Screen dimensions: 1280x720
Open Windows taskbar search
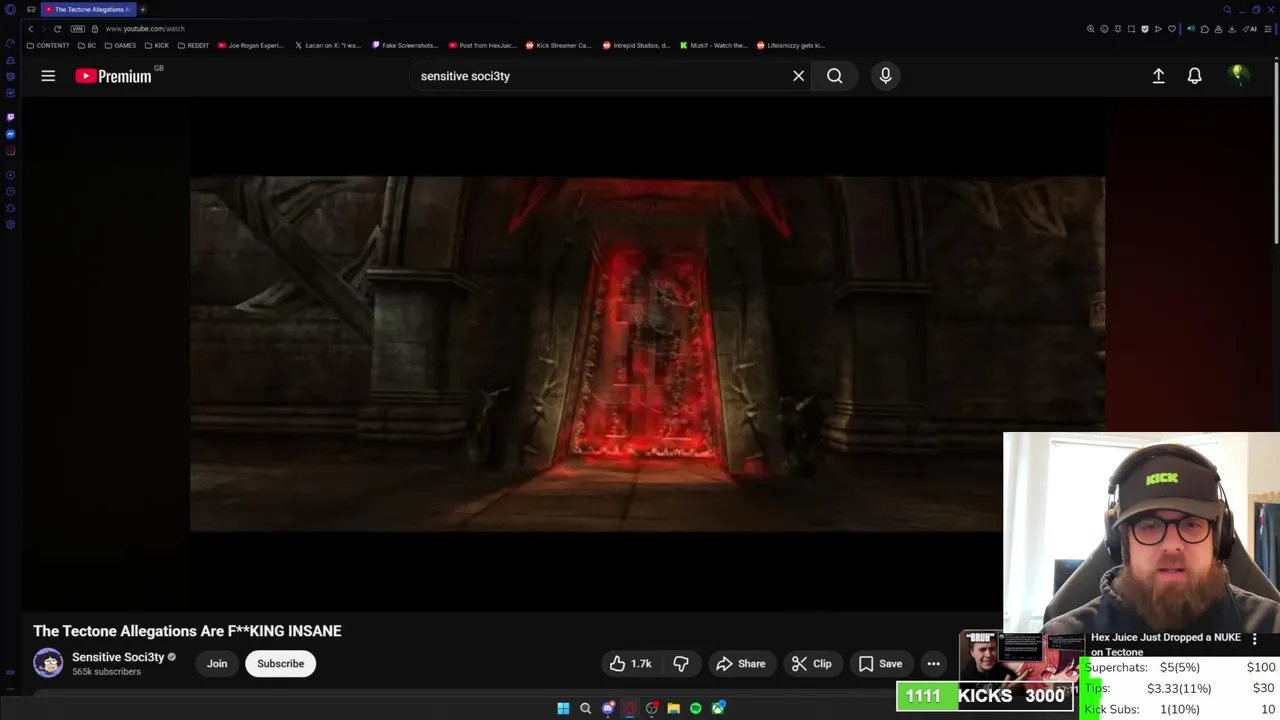click(x=585, y=708)
